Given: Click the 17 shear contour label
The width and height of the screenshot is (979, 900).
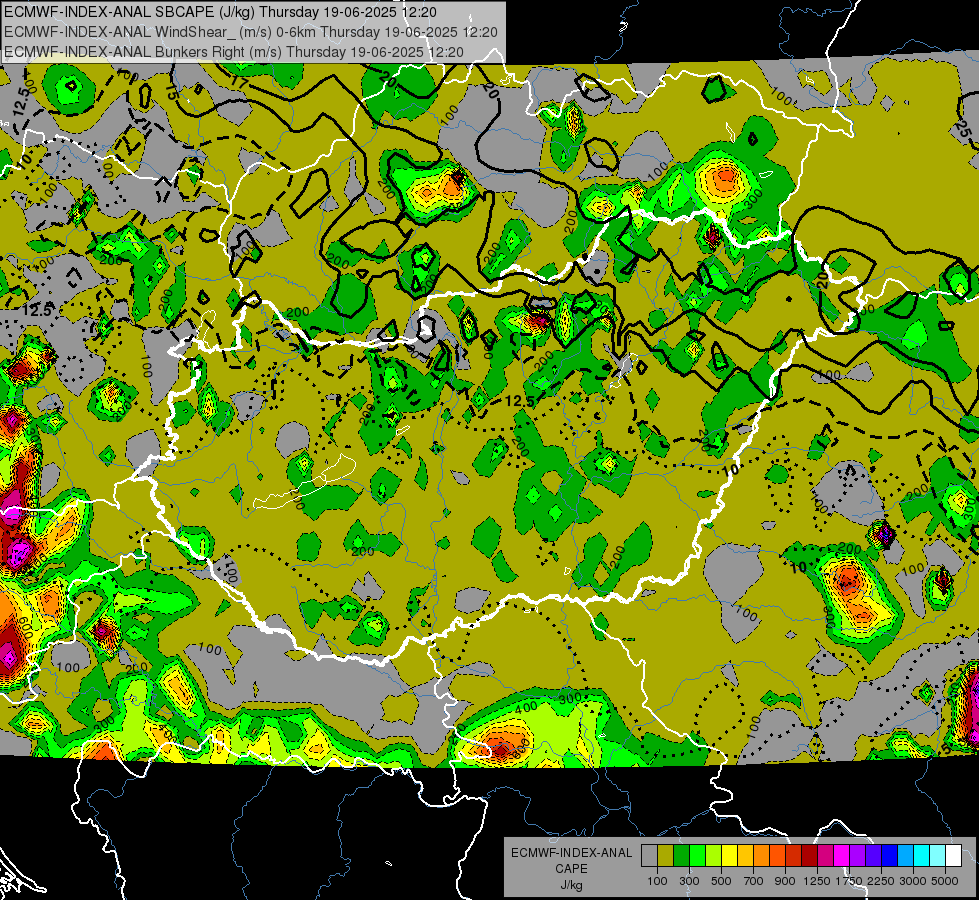Looking at the screenshot, I should click(239, 81).
